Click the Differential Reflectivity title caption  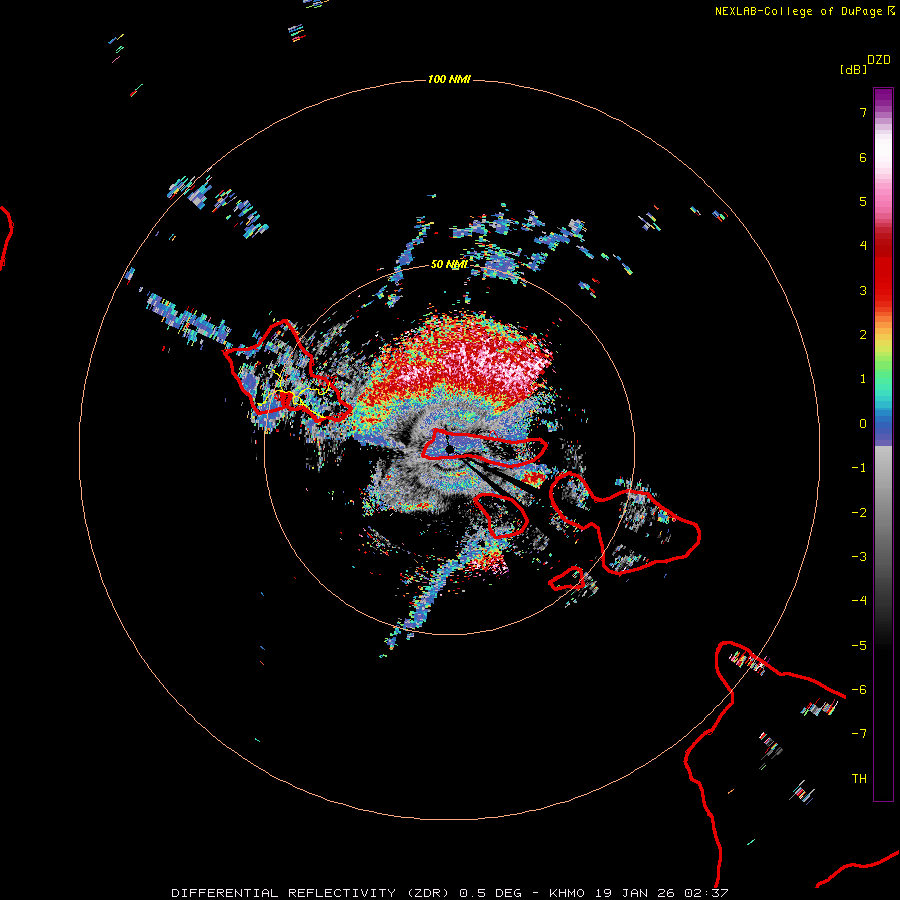pyautogui.click(x=450, y=893)
